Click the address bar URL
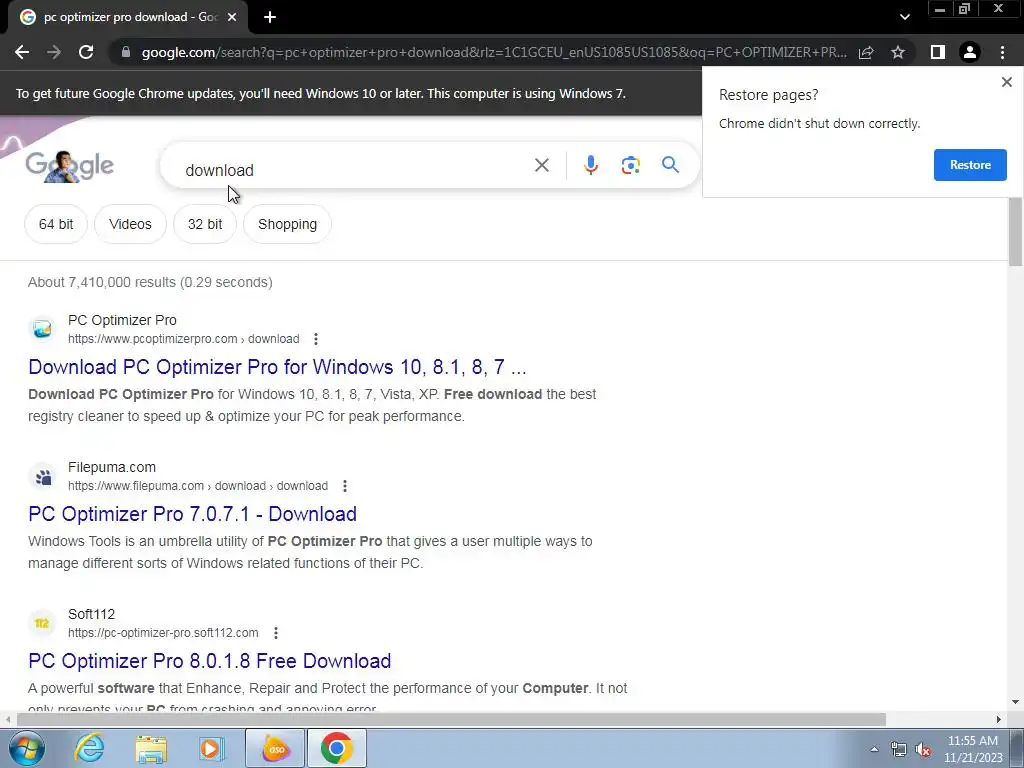Screen dimensions: 1024x768 tap(494, 52)
